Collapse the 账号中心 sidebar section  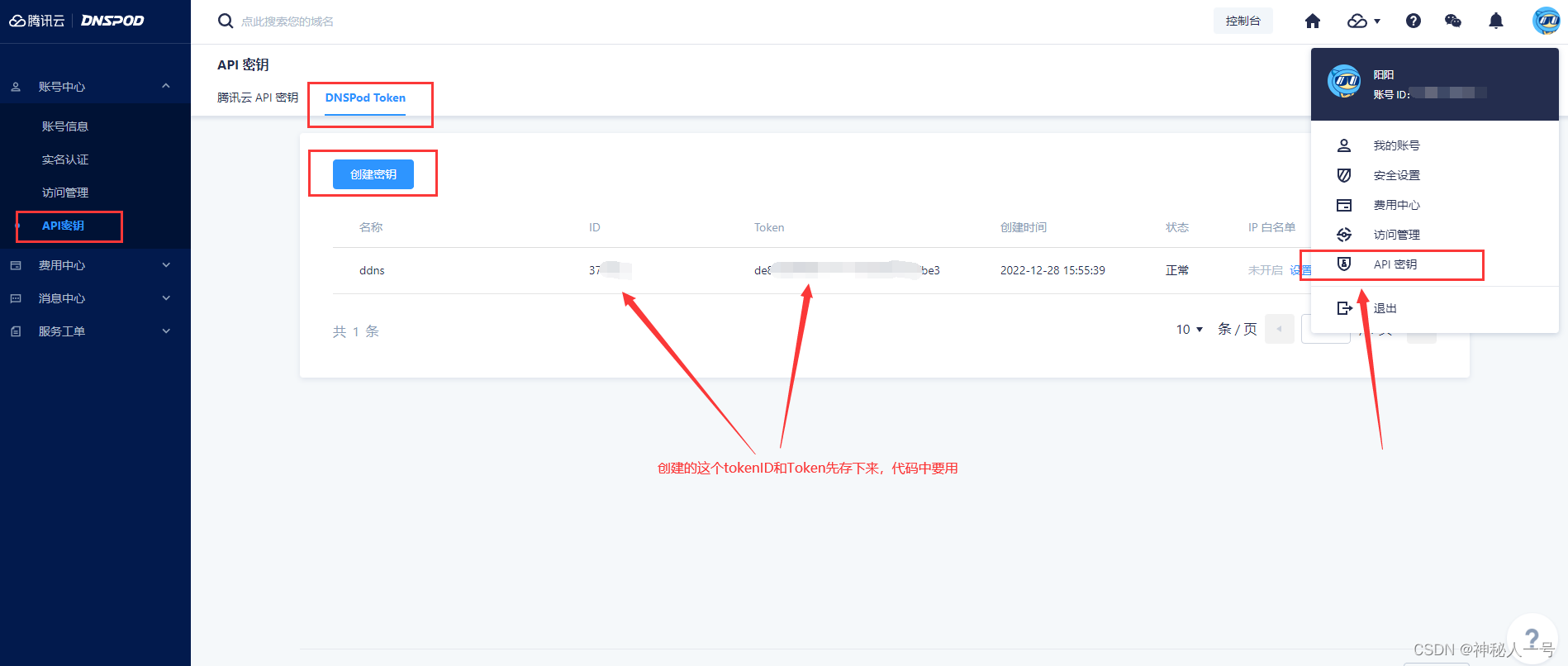coord(166,86)
